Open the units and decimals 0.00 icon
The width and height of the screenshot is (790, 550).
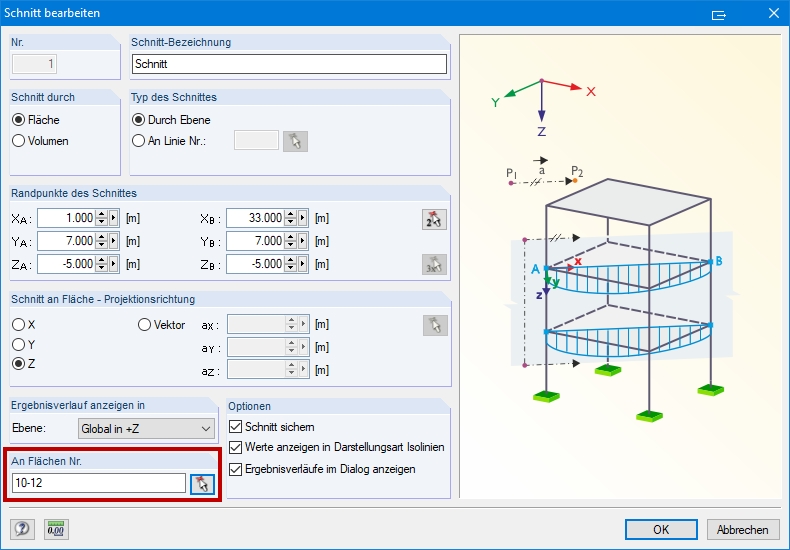click(x=56, y=529)
